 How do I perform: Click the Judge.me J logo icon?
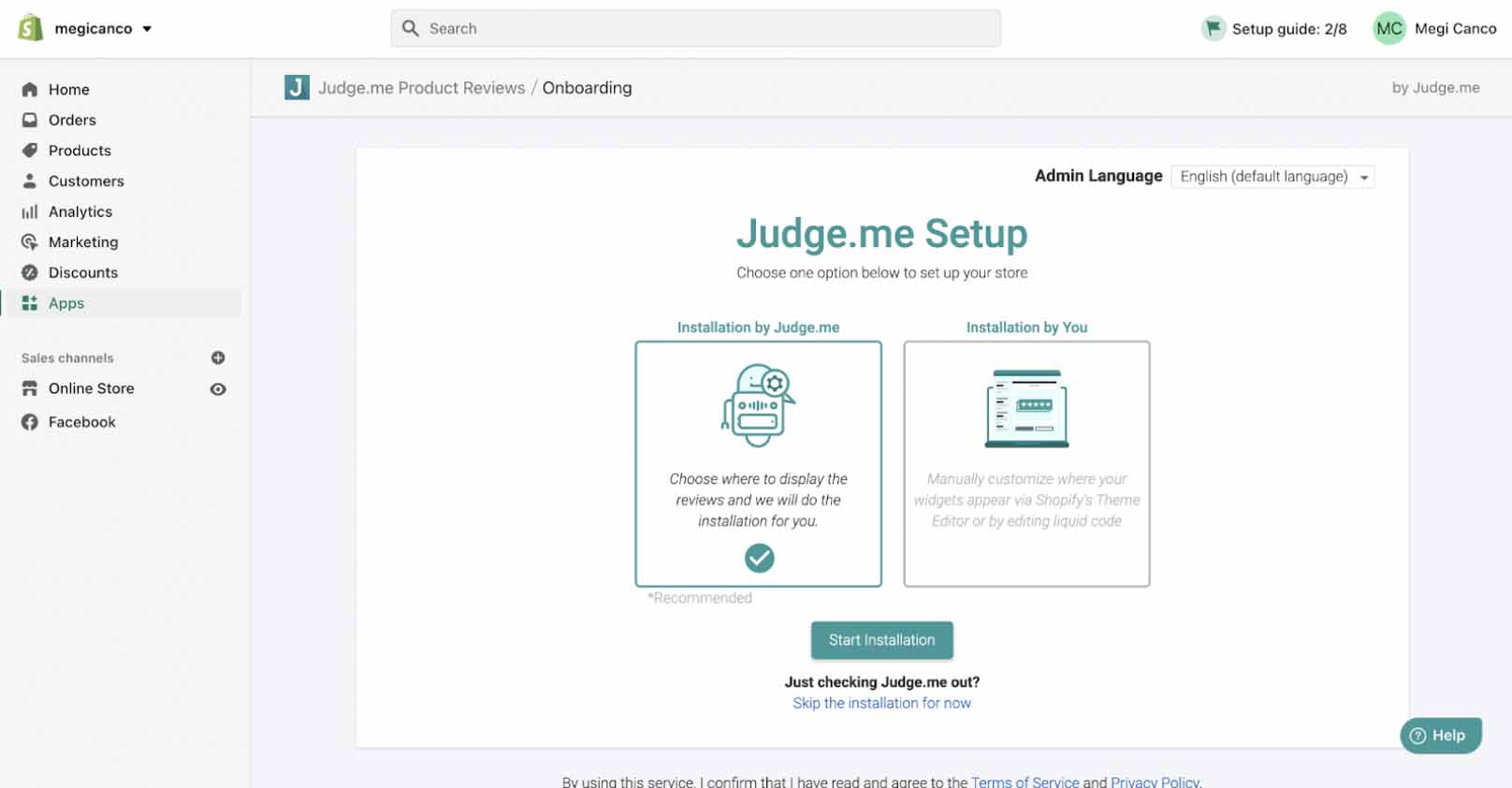click(x=297, y=88)
